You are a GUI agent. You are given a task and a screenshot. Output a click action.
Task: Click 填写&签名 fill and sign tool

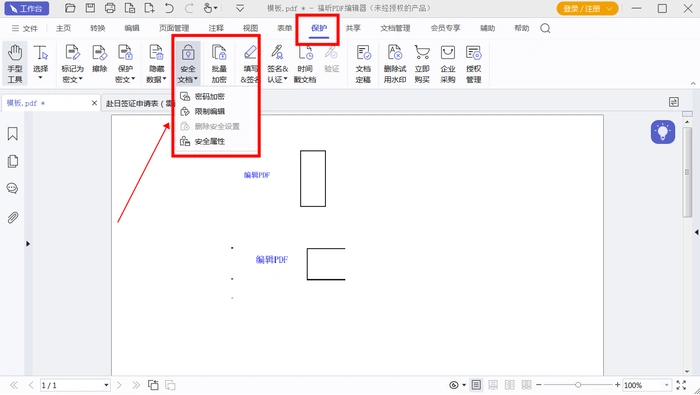click(x=249, y=63)
